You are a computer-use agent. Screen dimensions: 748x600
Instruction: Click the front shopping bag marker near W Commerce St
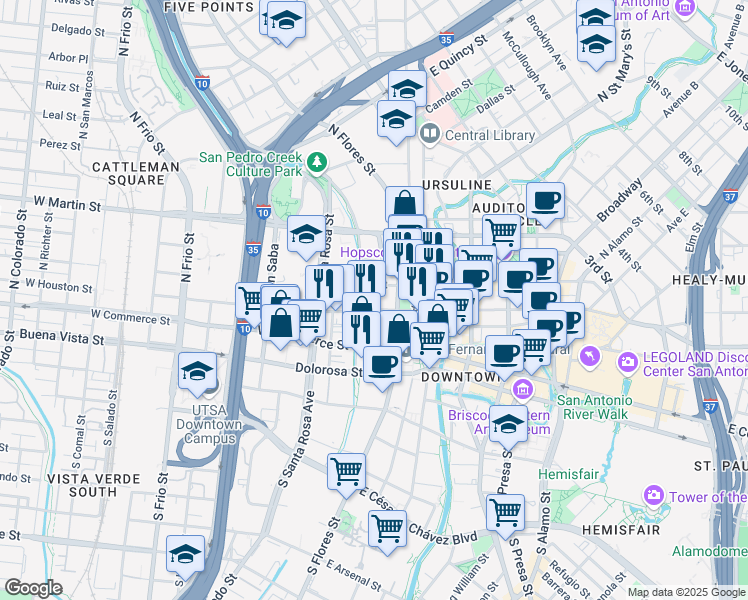(280, 323)
